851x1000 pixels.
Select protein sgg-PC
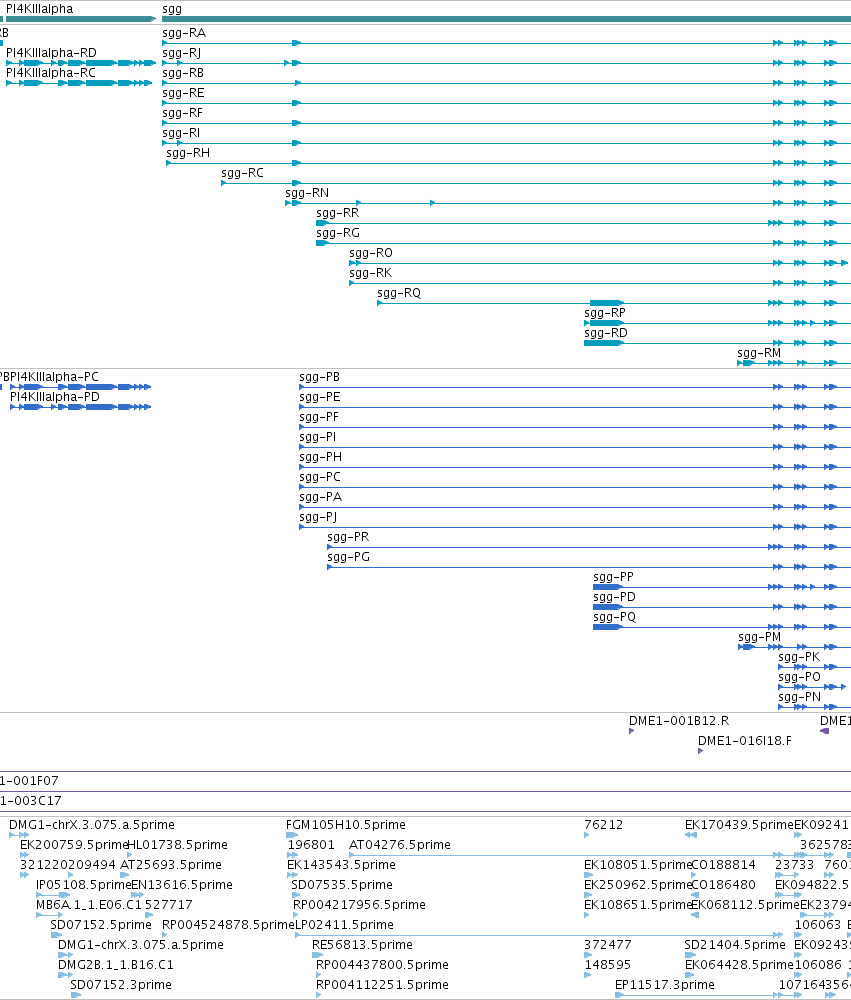pos(320,477)
